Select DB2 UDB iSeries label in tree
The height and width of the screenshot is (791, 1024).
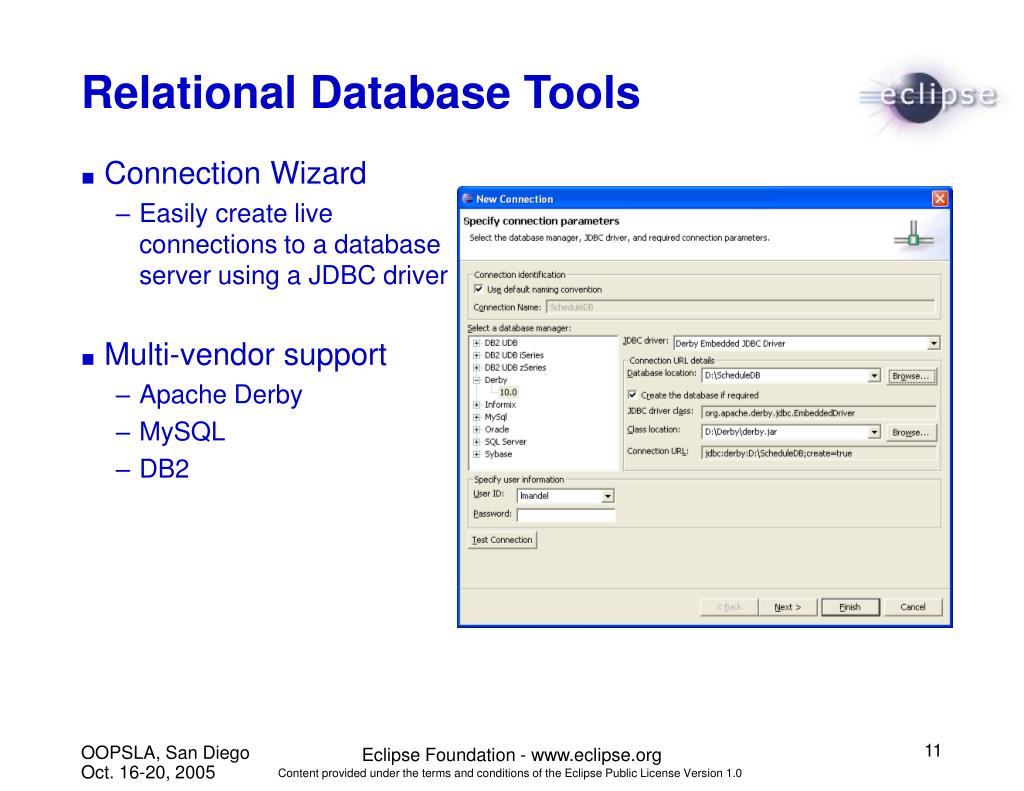pos(514,355)
